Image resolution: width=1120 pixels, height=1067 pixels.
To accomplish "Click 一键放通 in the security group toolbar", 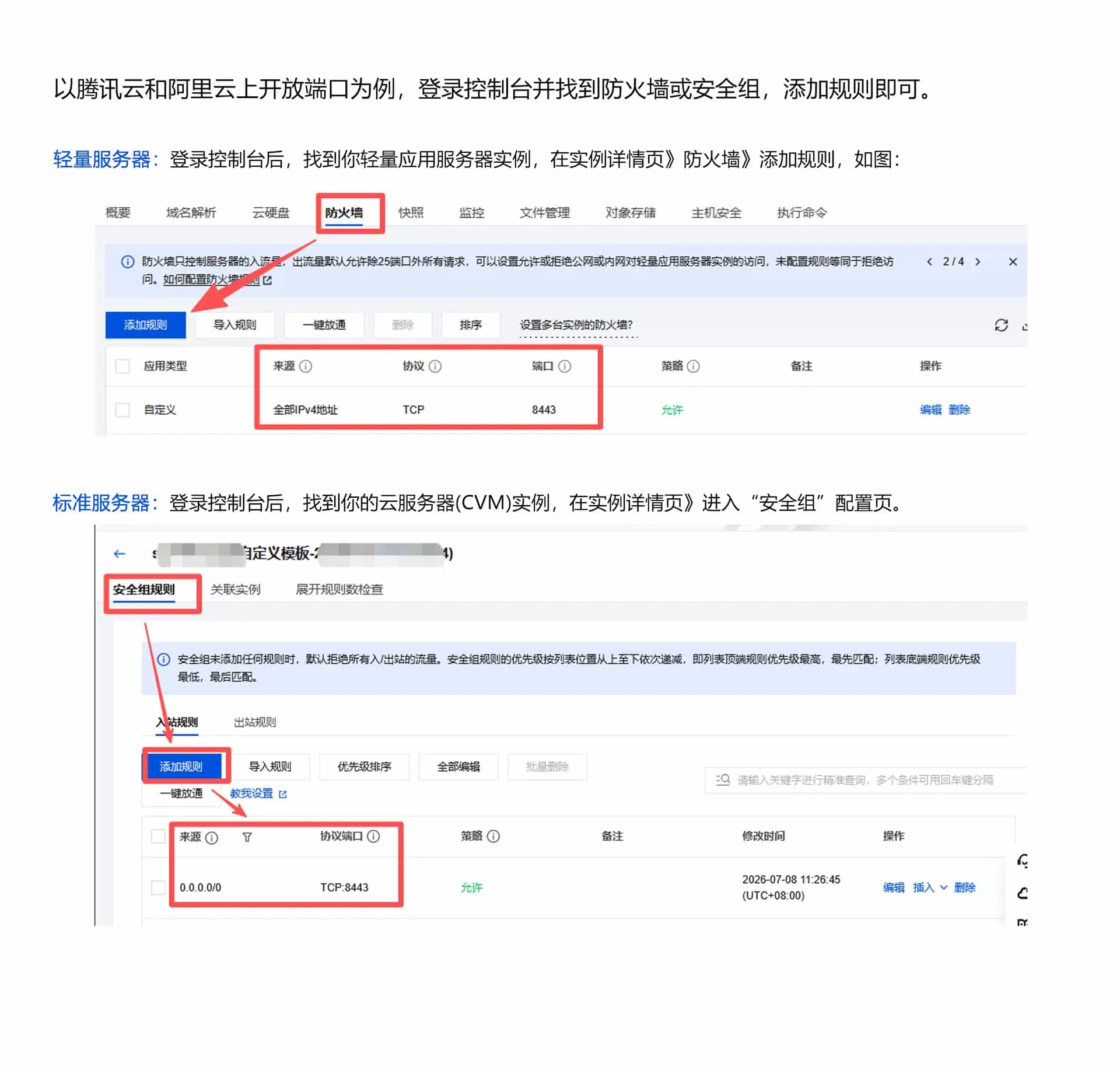I will 181,793.
